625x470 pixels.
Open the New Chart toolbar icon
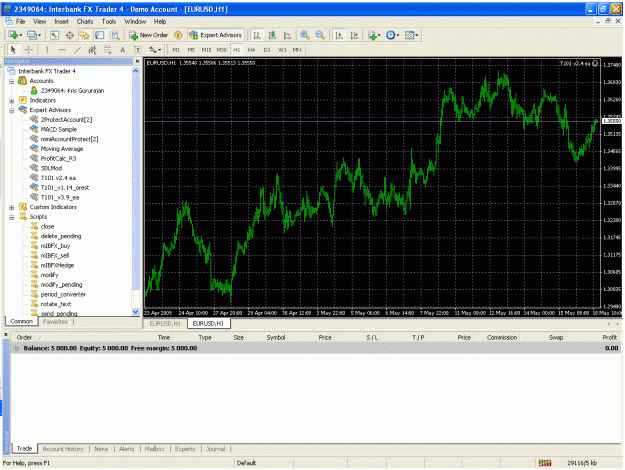(15, 35)
